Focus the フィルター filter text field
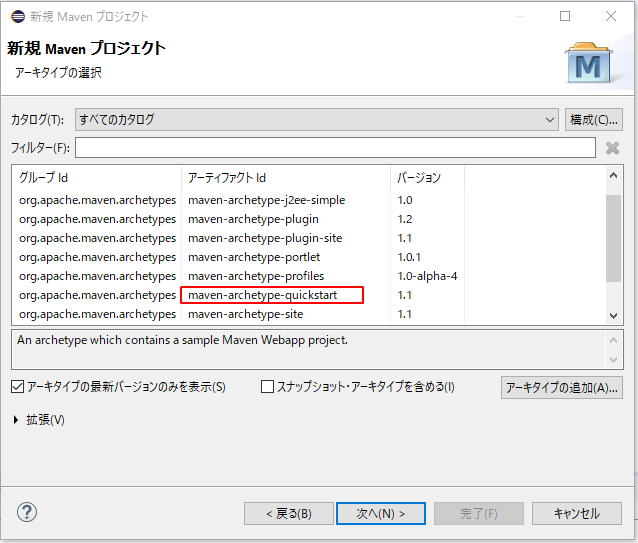The width and height of the screenshot is (638, 543). tap(335, 148)
